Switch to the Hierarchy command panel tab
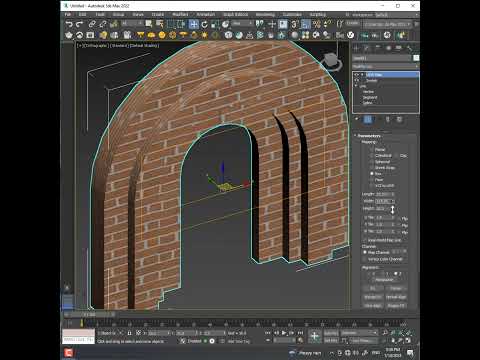This screenshot has width=480, height=360. pos(378,48)
